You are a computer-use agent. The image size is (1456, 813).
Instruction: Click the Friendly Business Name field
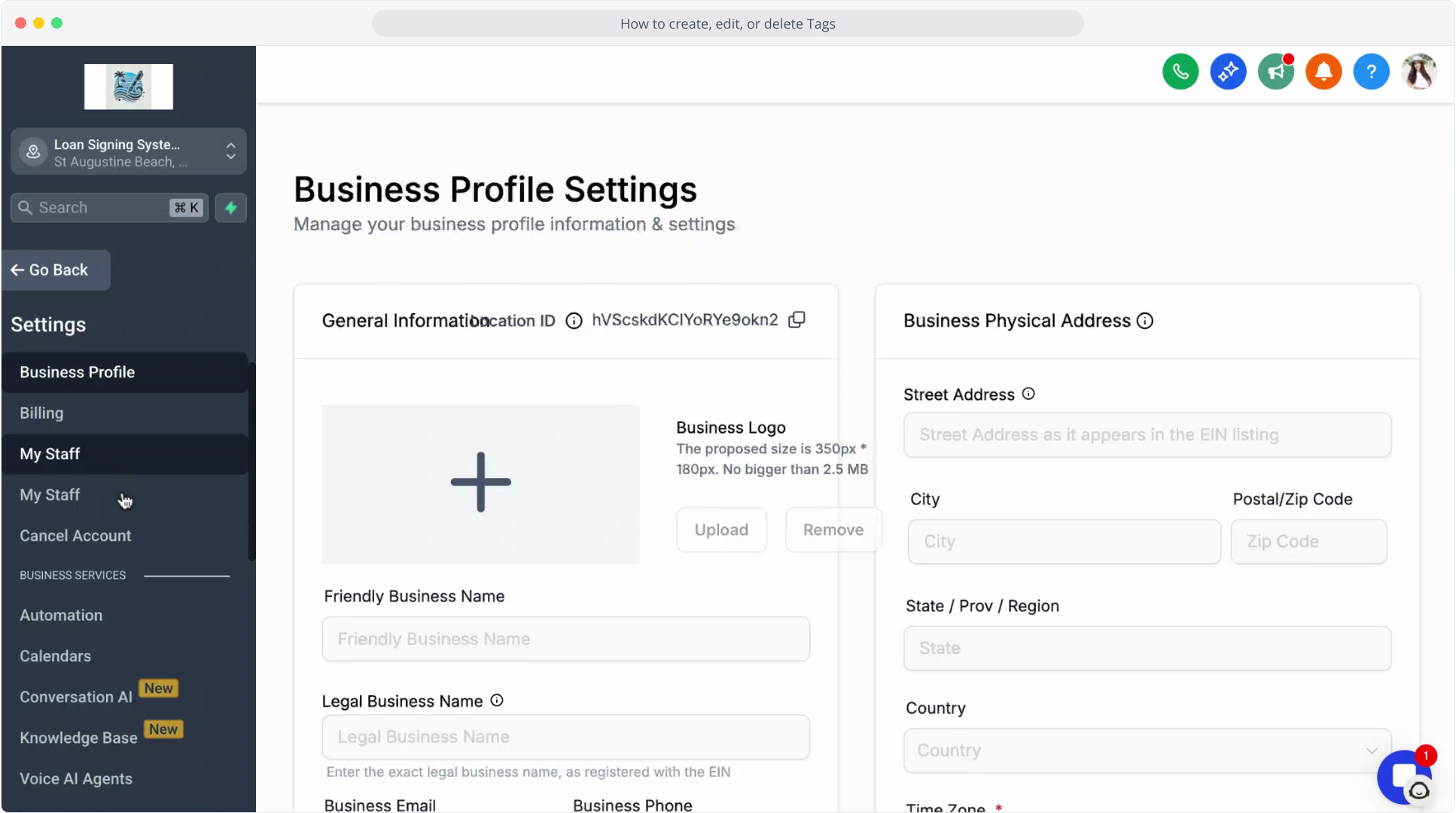coord(566,639)
